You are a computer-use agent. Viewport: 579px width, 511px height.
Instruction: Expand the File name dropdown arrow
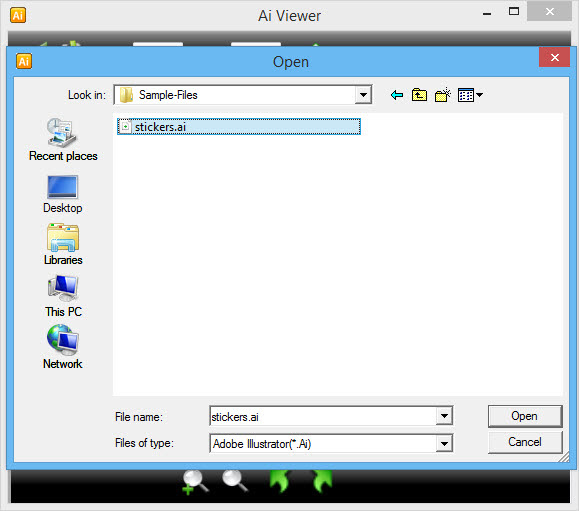point(444,416)
